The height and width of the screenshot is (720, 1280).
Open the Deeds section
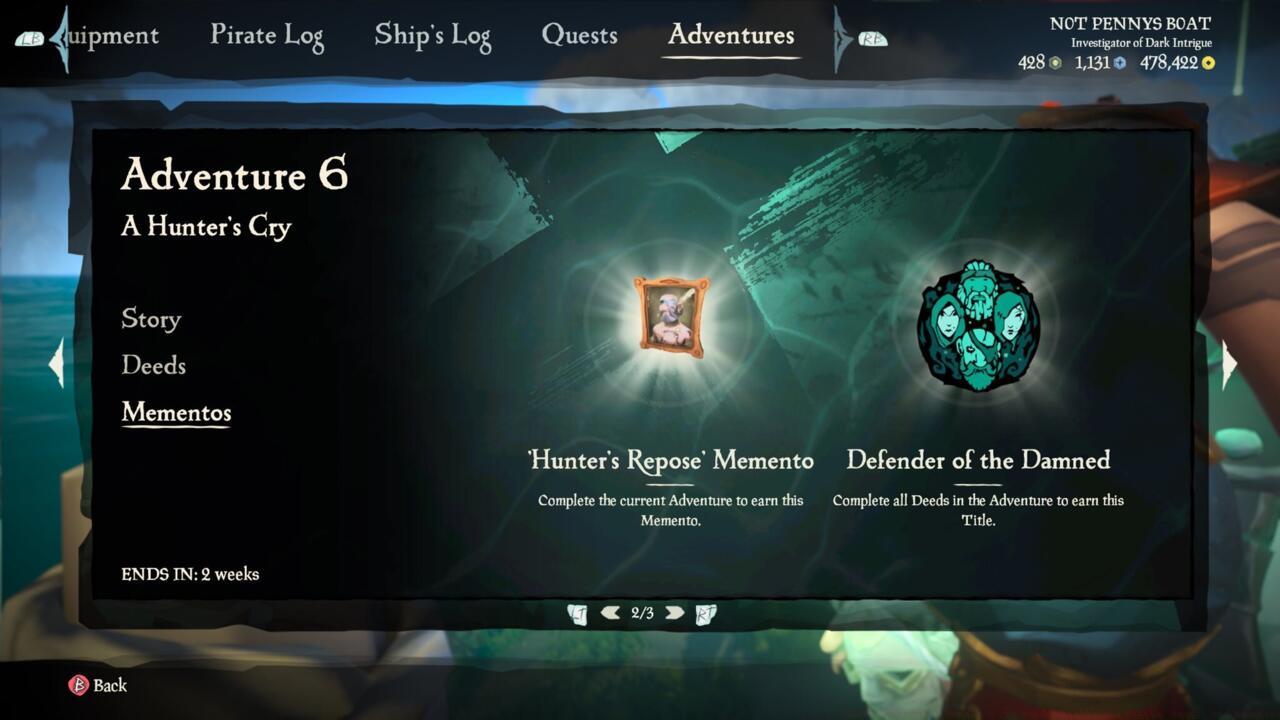tap(154, 365)
